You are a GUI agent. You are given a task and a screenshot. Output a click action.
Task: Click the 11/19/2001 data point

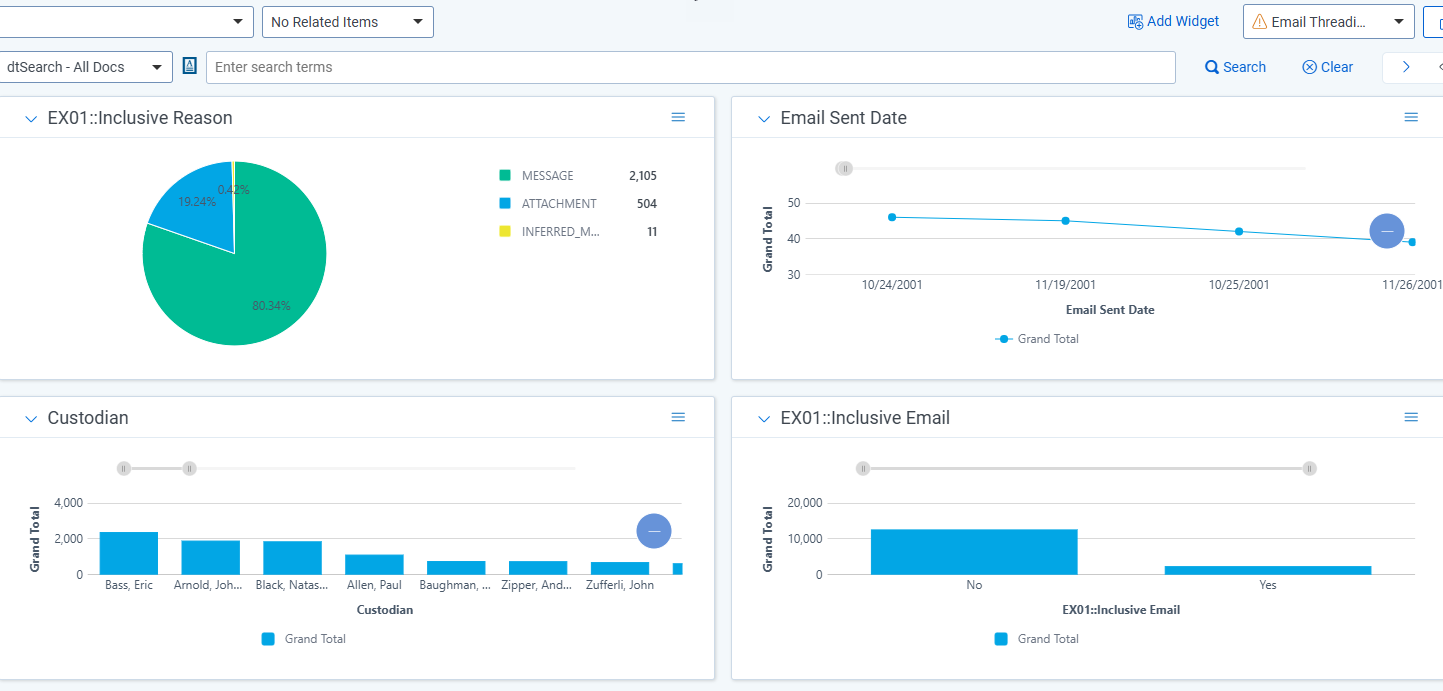coord(1066,221)
